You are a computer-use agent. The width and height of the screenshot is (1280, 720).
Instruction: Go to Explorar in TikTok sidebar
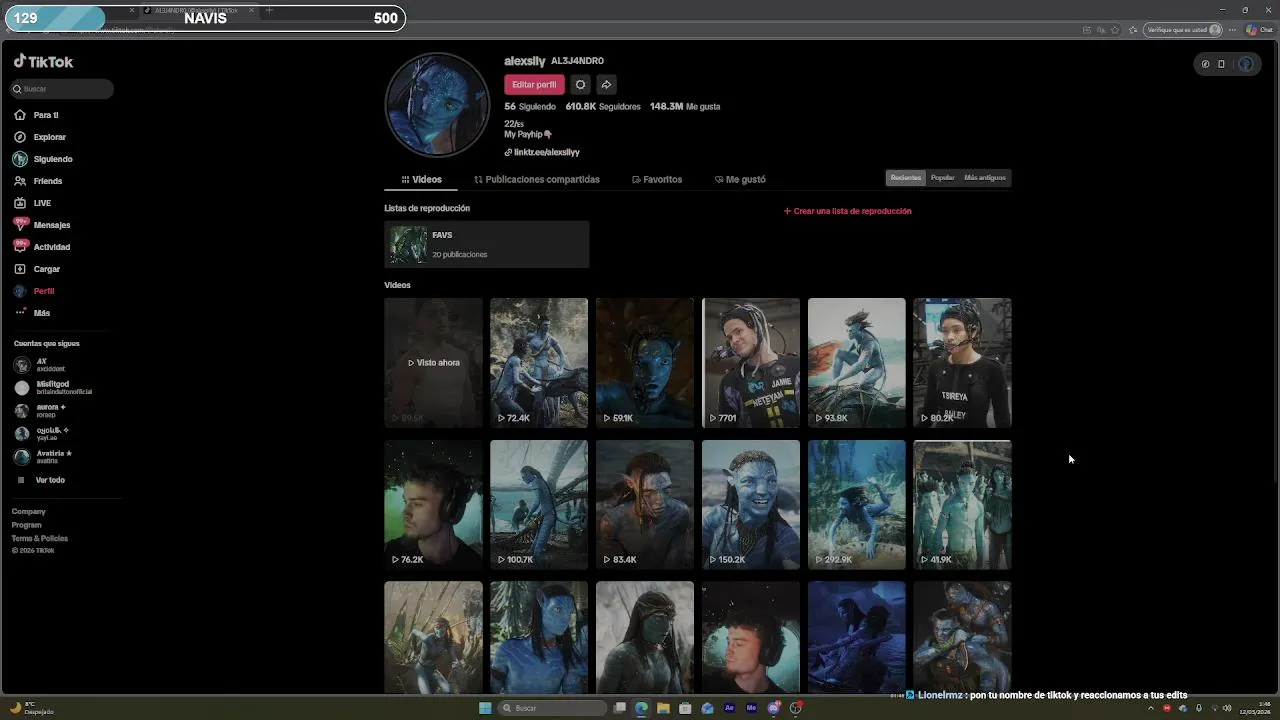[x=40, y=137]
